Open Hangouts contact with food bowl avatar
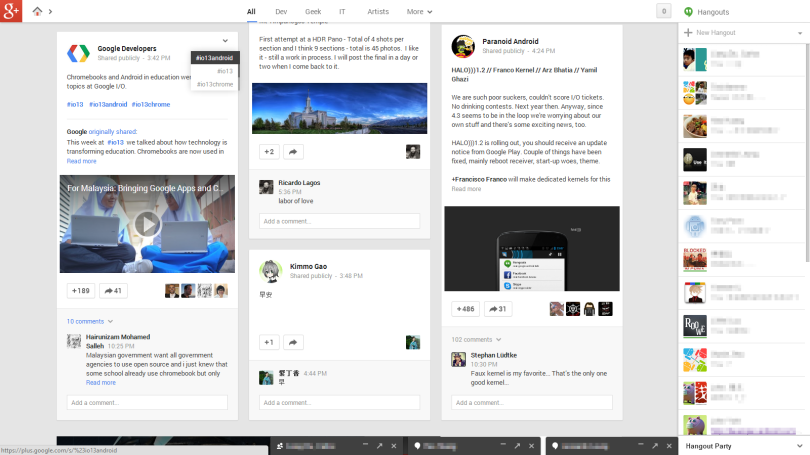 coord(695,127)
